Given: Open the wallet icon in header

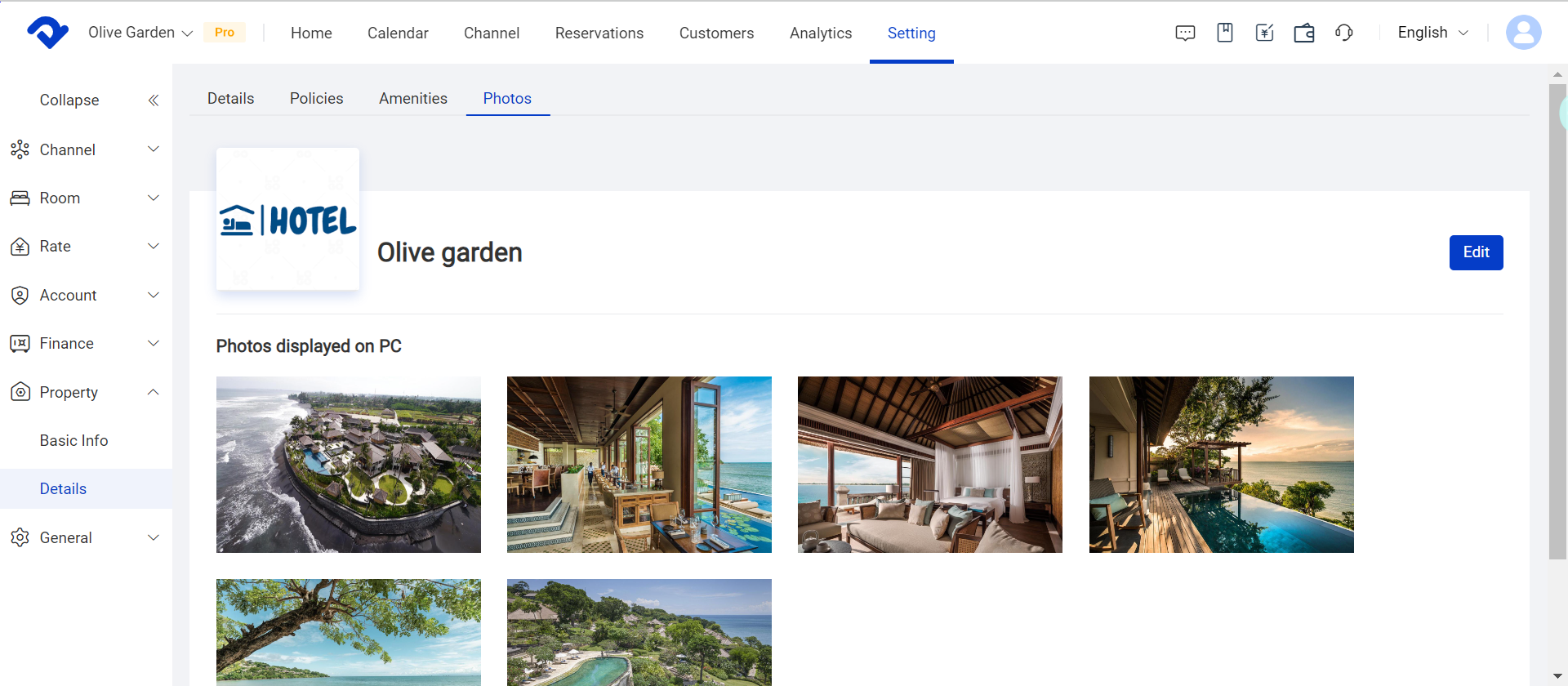Looking at the screenshot, I should 1304,33.
